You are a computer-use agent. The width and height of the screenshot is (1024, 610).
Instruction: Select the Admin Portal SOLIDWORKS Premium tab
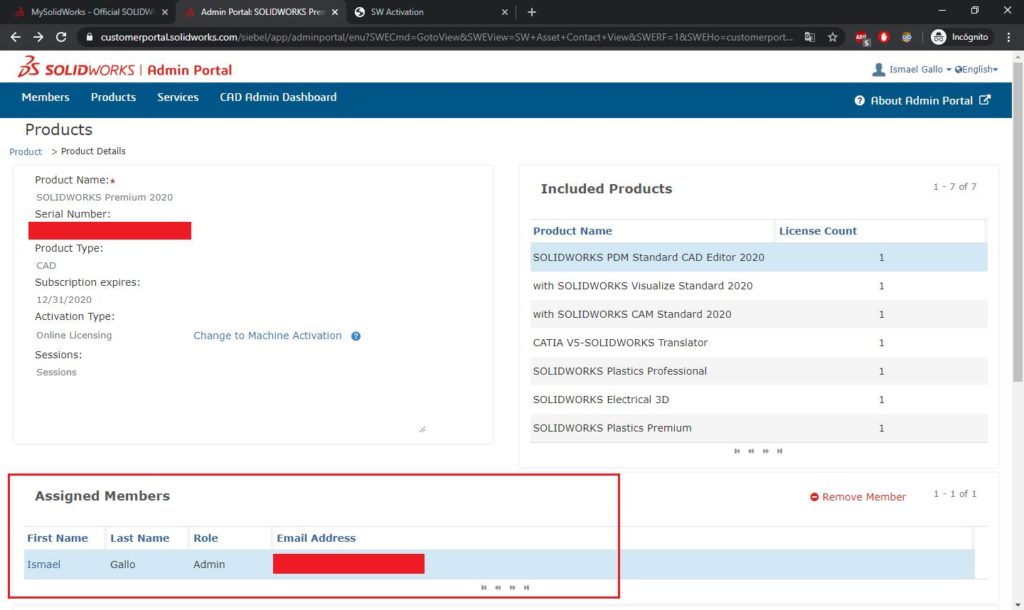259,12
